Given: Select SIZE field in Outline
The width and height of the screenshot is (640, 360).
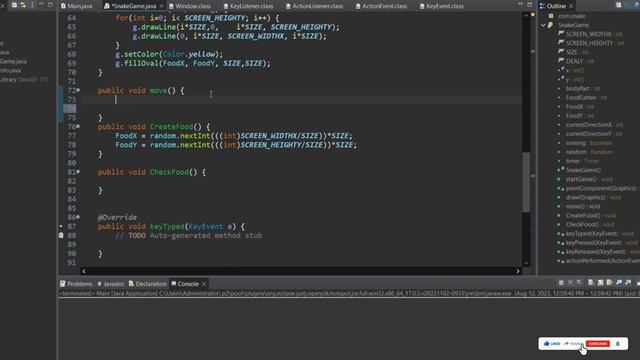Looking at the screenshot, I should (571, 52).
